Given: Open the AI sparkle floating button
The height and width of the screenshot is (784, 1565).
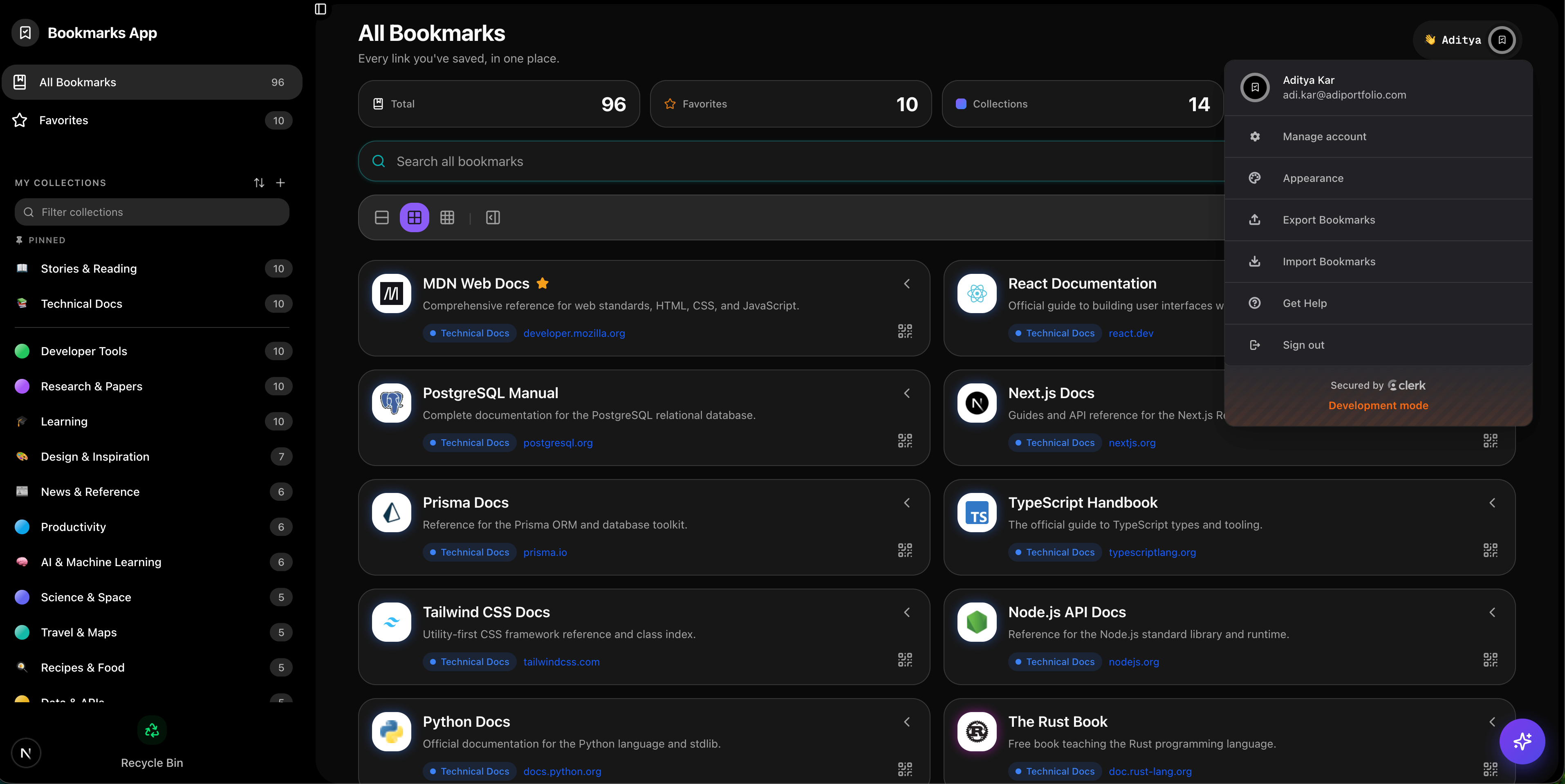Looking at the screenshot, I should tap(1522, 741).
